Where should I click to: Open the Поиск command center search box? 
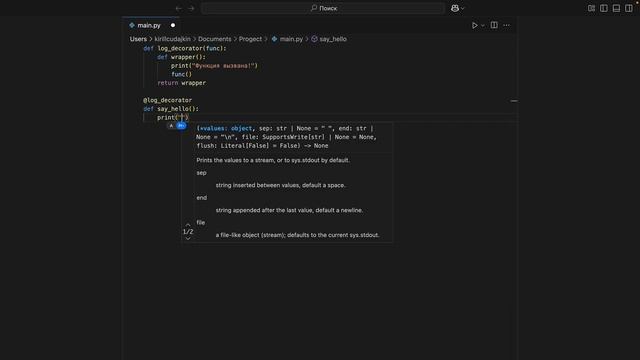click(323, 8)
